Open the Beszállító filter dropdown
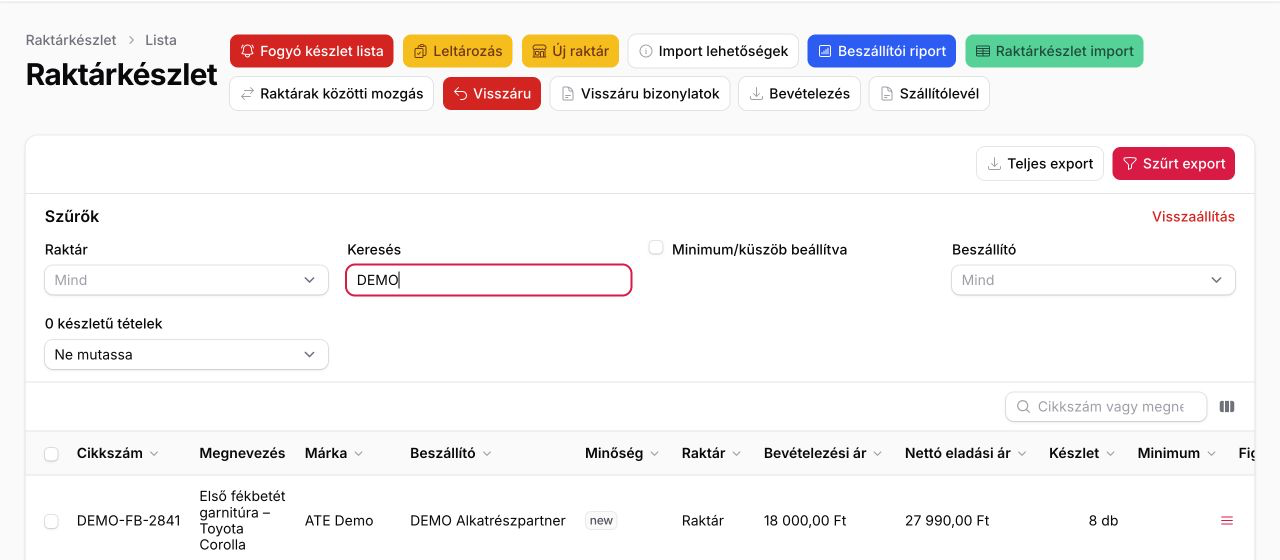Image resolution: width=1280 pixels, height=560 pixels. (x=1093, y=280)
